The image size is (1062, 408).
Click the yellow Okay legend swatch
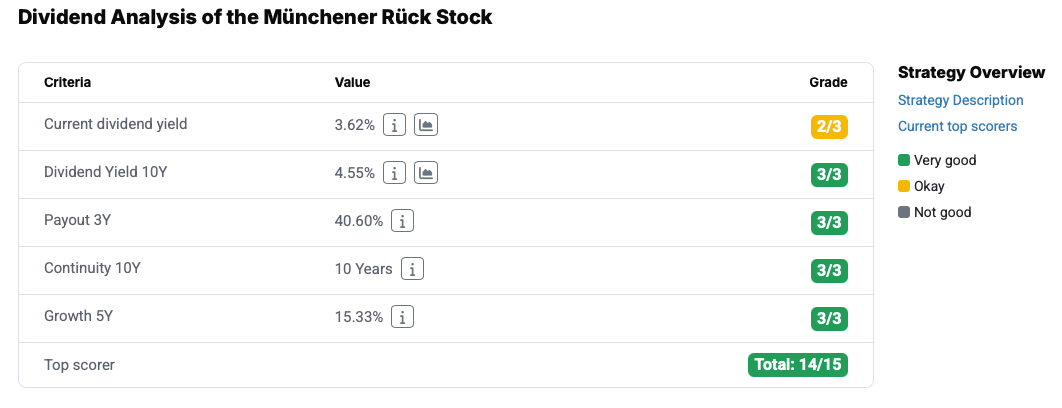(904, 186)
